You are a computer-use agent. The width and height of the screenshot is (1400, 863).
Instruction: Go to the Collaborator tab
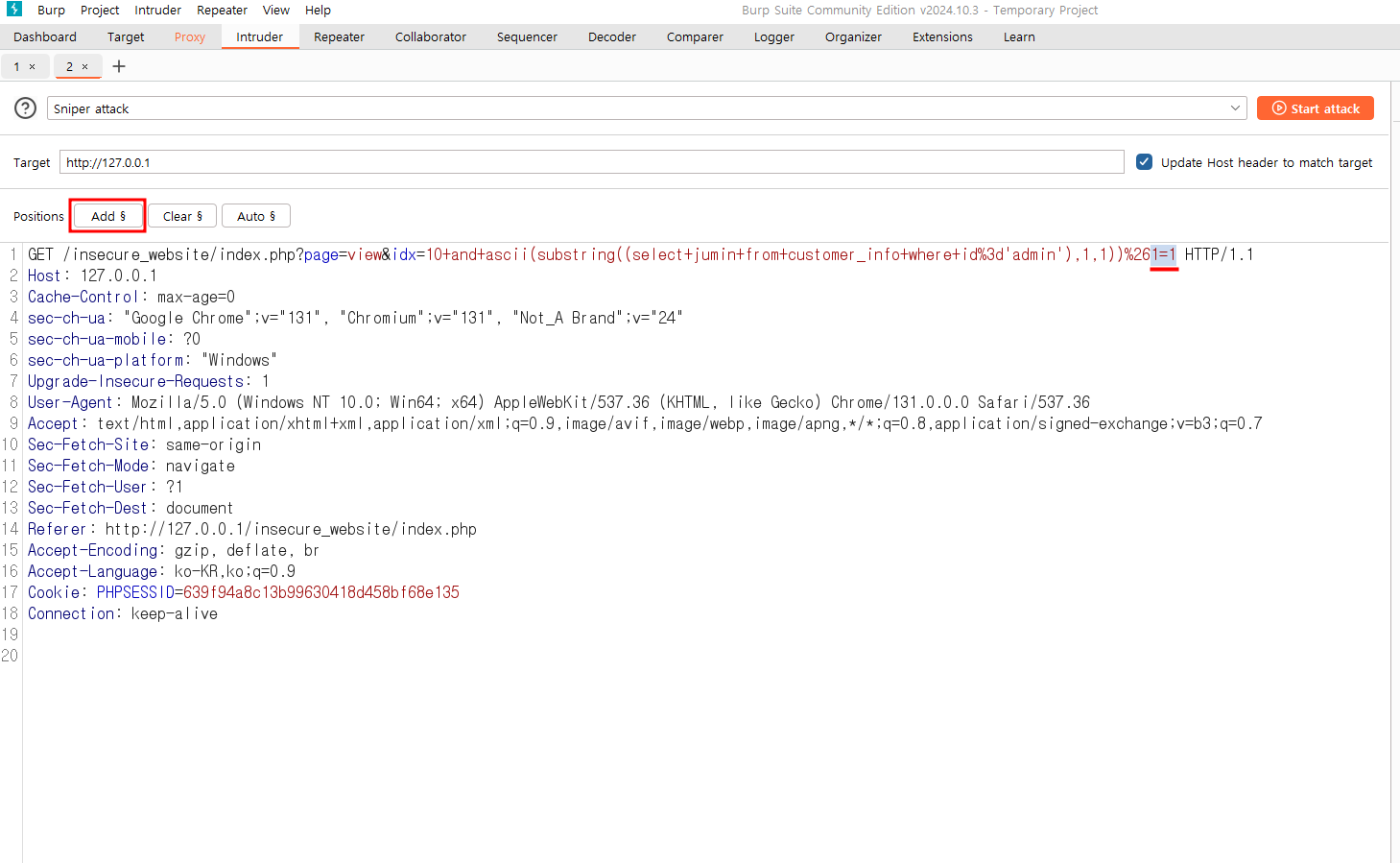coord(431,37)
